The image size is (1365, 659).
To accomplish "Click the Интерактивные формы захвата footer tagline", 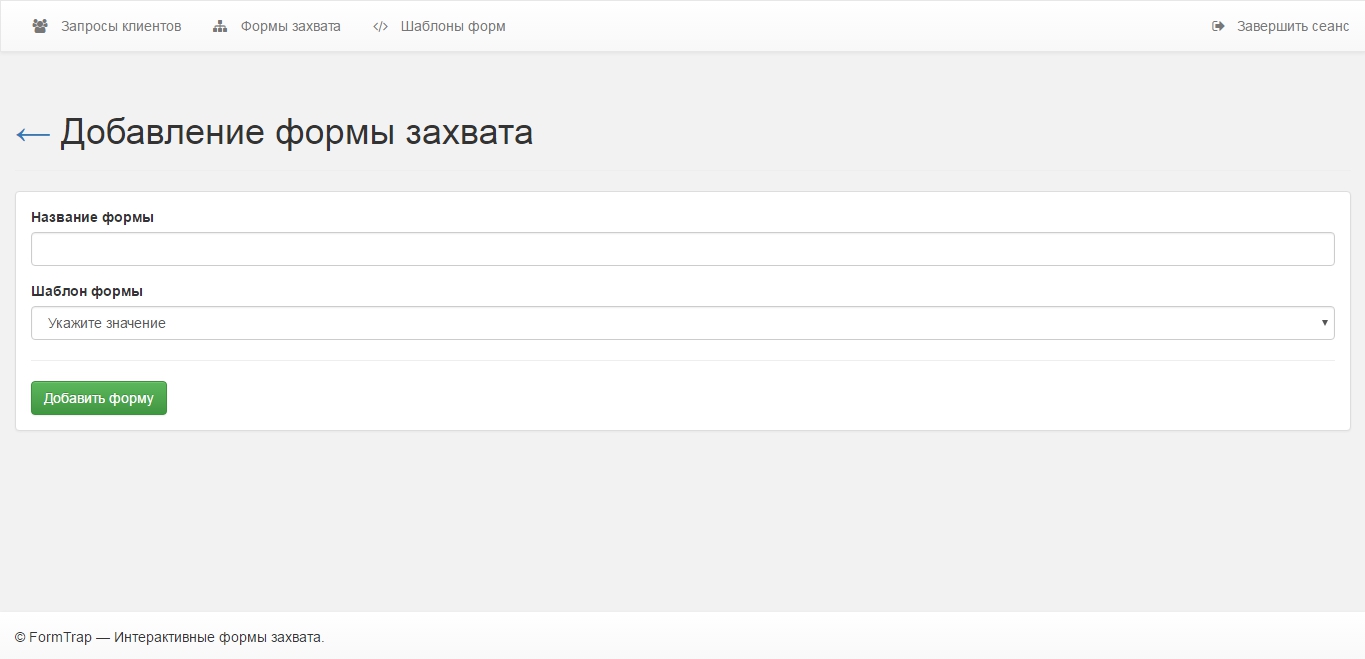I will (x=219, y=637).
